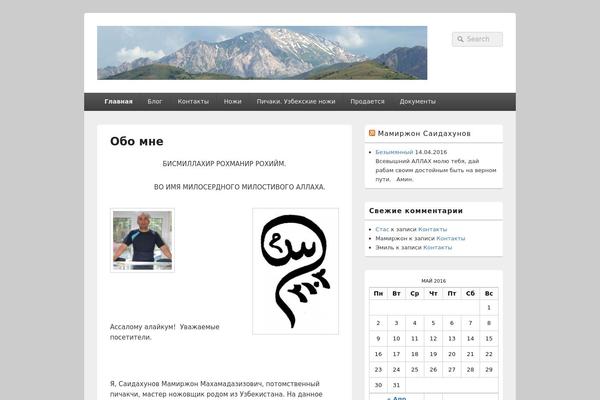This screenshot has width=600, height=400.
Task: Click the paragraph starting Я, Саидахунов Мамиржон
Action: [x=216, y=389]
